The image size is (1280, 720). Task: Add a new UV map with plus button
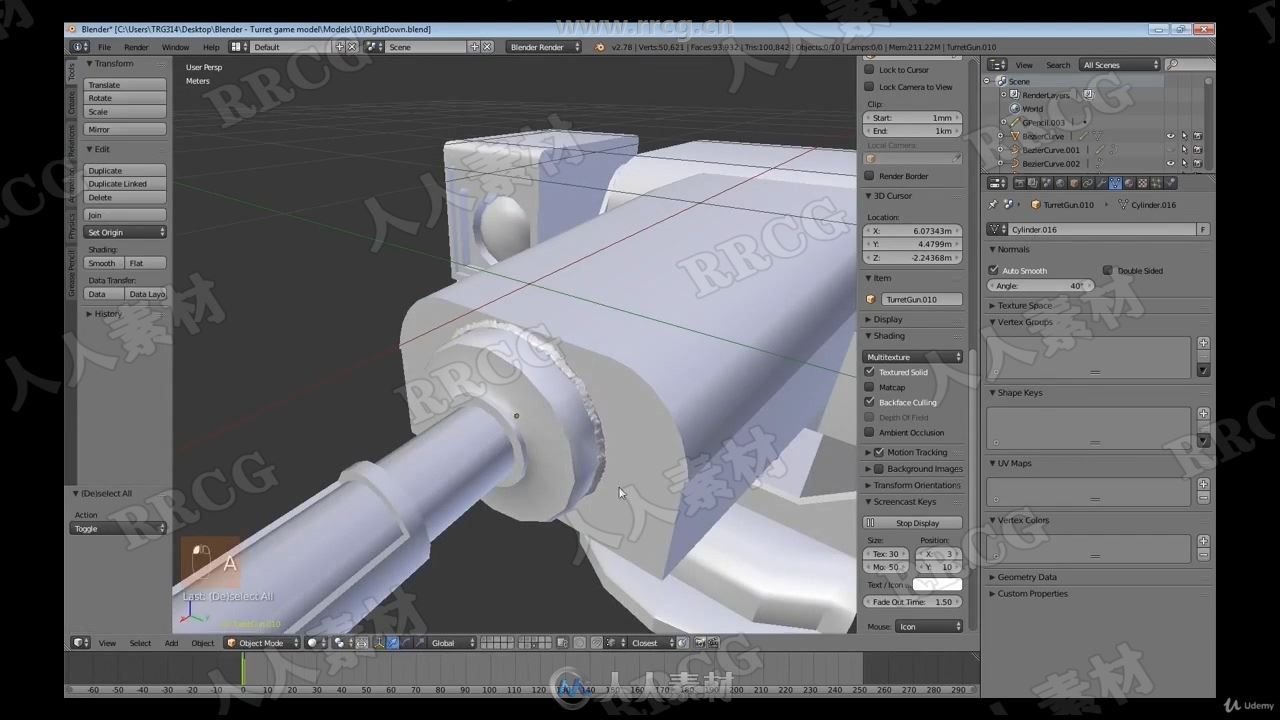1204,484
